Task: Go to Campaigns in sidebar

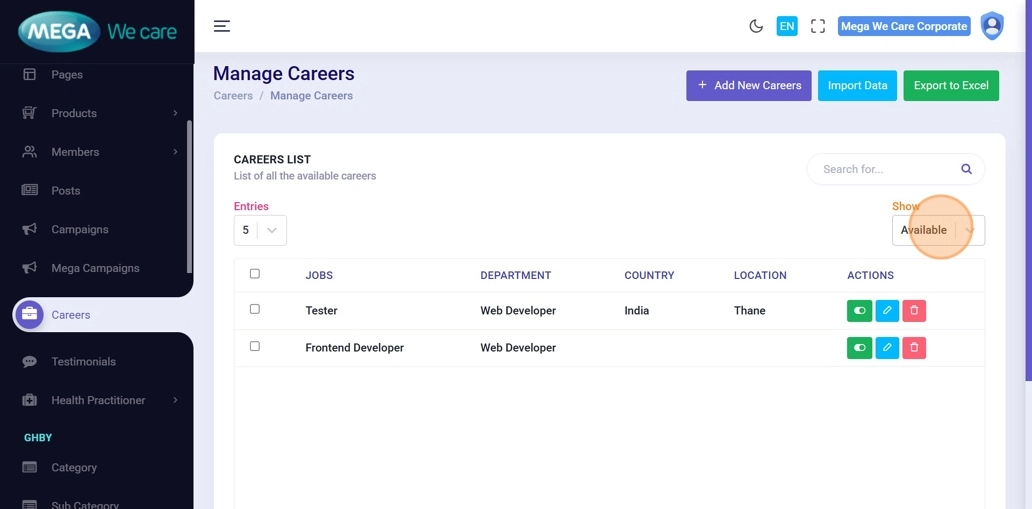Action: (79, 229)
